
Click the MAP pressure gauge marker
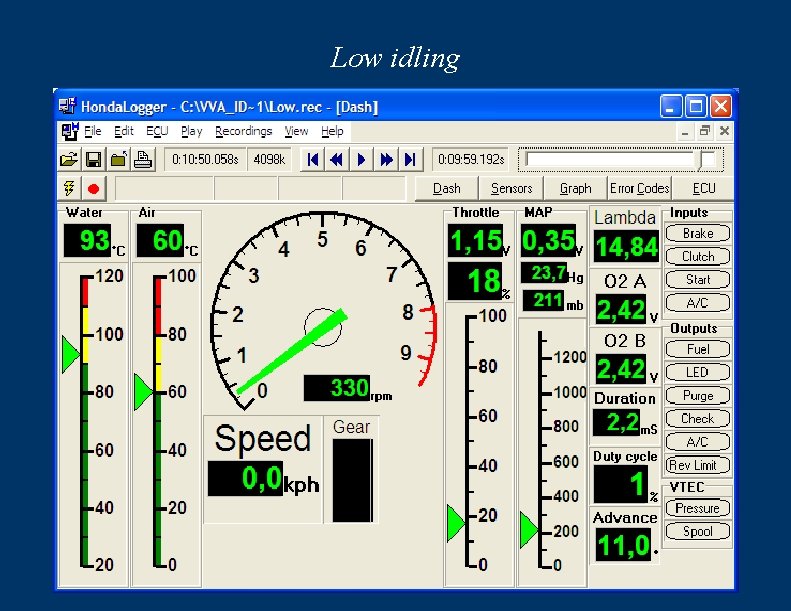coord(529,530)
